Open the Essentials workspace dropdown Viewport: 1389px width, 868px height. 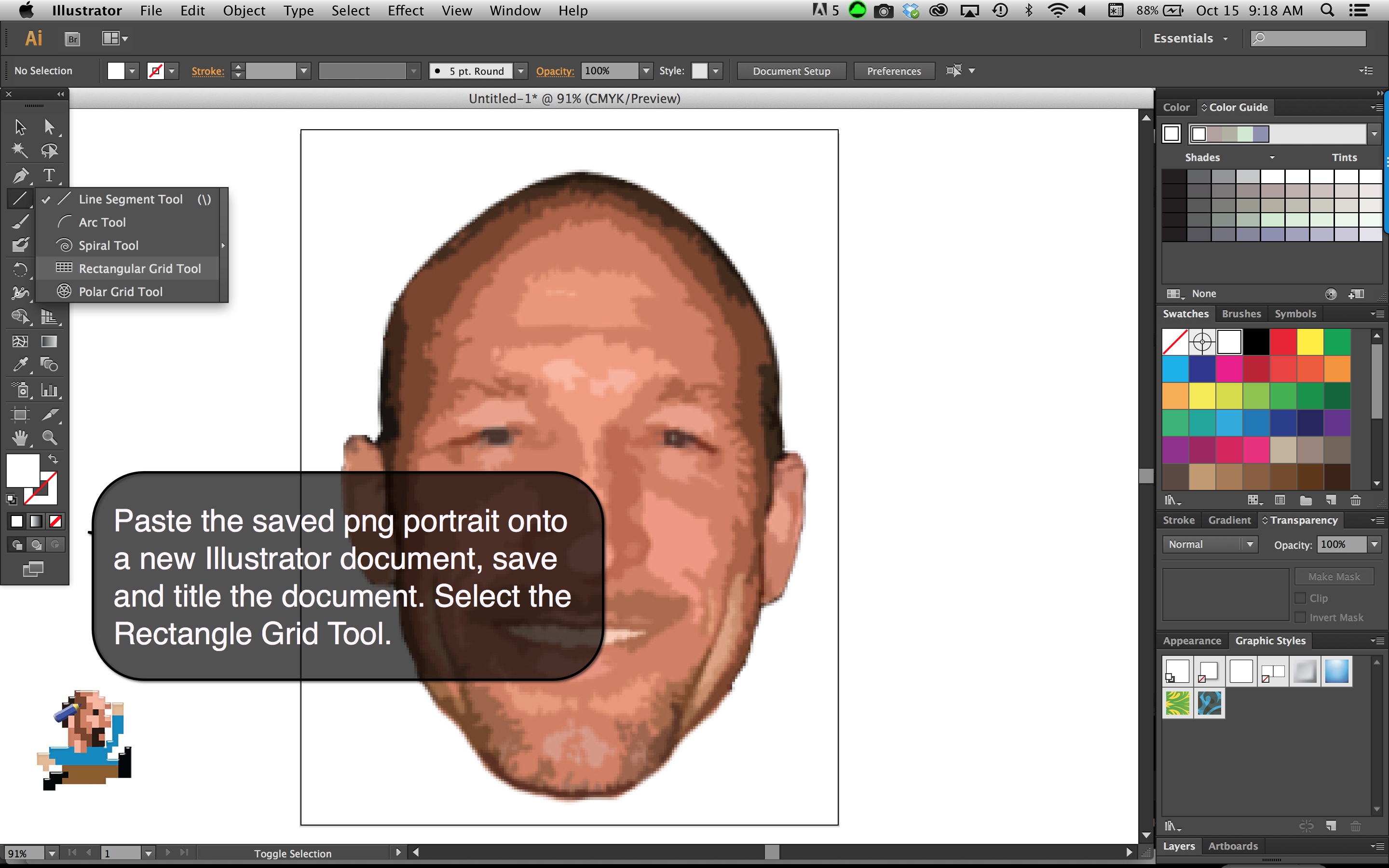point(1190,39)
